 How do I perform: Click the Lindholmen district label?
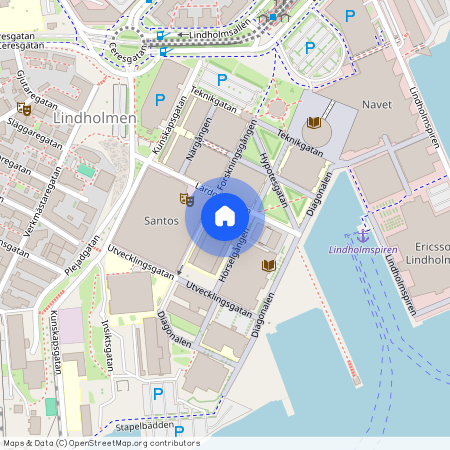coord(95,118)
